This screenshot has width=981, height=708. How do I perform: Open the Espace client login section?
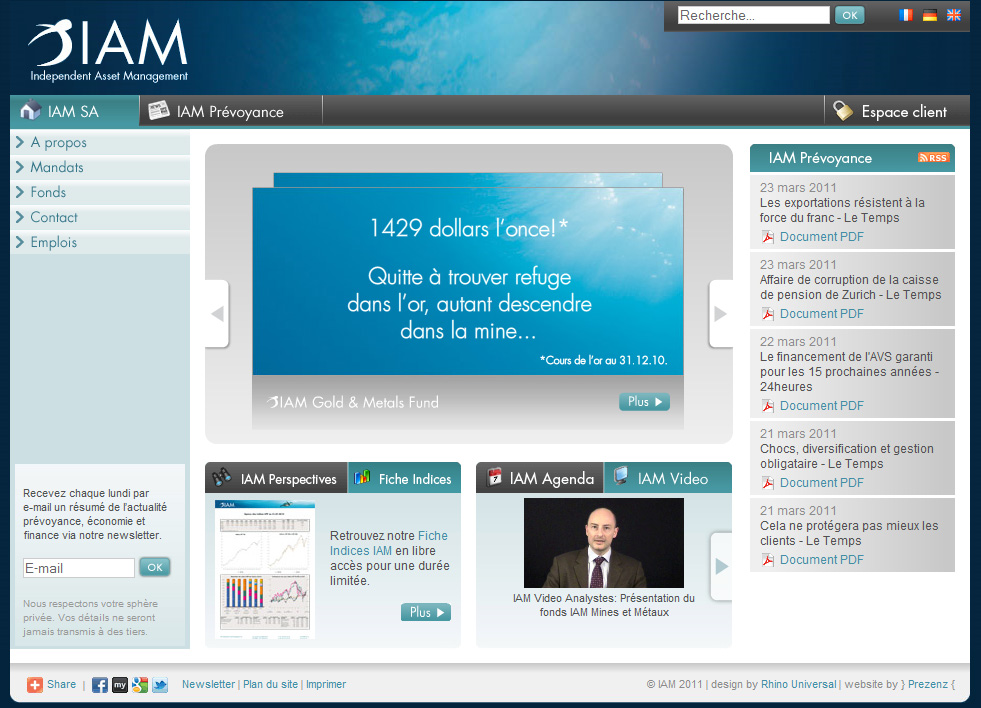pos(897,111)
